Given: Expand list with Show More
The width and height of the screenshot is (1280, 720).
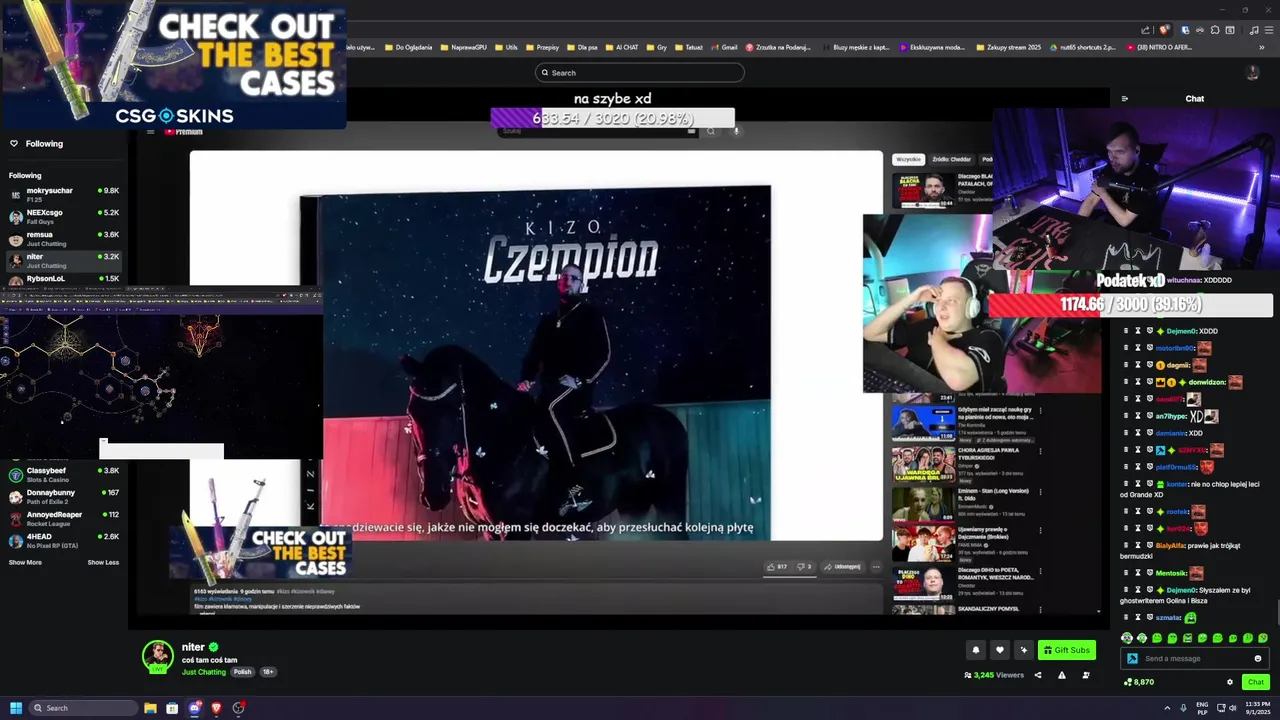Looking at the screenshot, I should pyautogui.click(x=25, y=562).
